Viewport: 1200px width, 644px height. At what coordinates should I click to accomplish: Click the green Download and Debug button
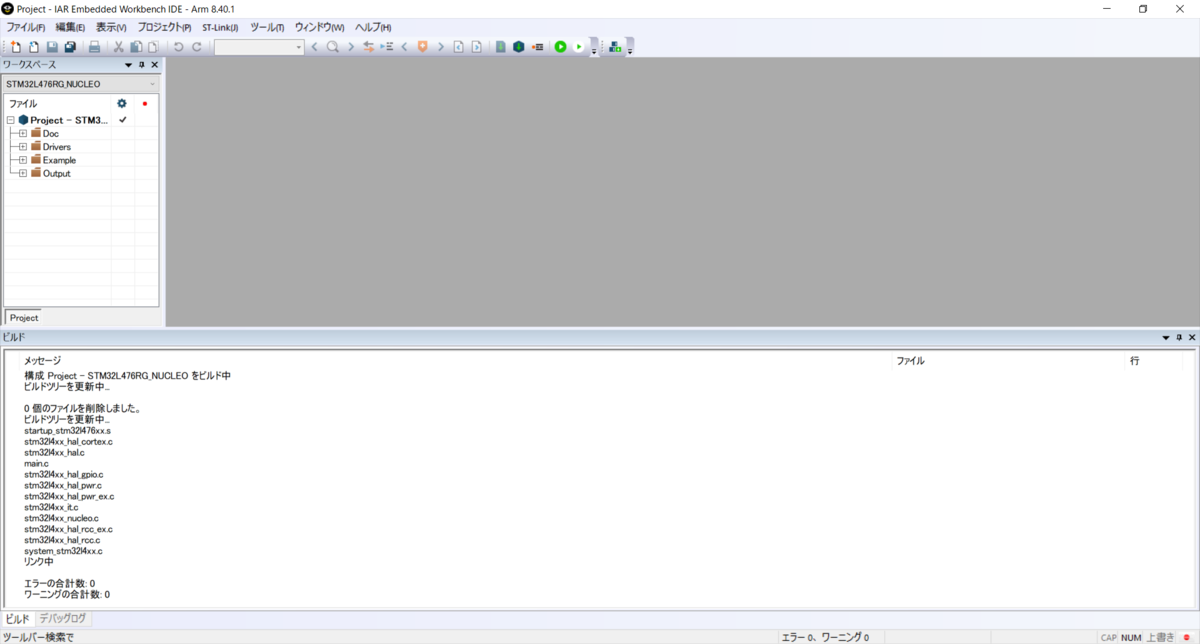point(560,47)
